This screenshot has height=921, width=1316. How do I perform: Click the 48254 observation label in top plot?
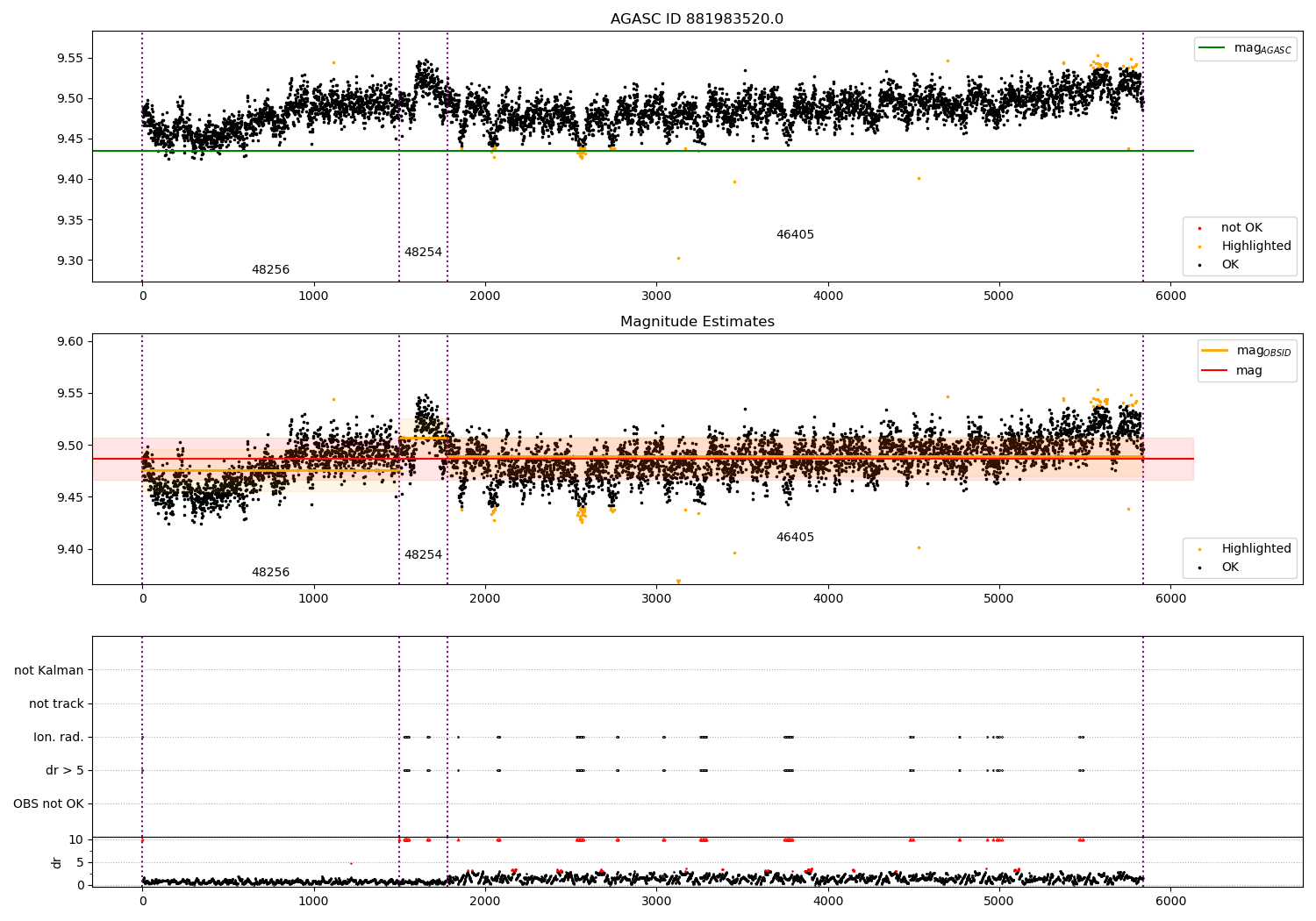click(x=423, y=253)
